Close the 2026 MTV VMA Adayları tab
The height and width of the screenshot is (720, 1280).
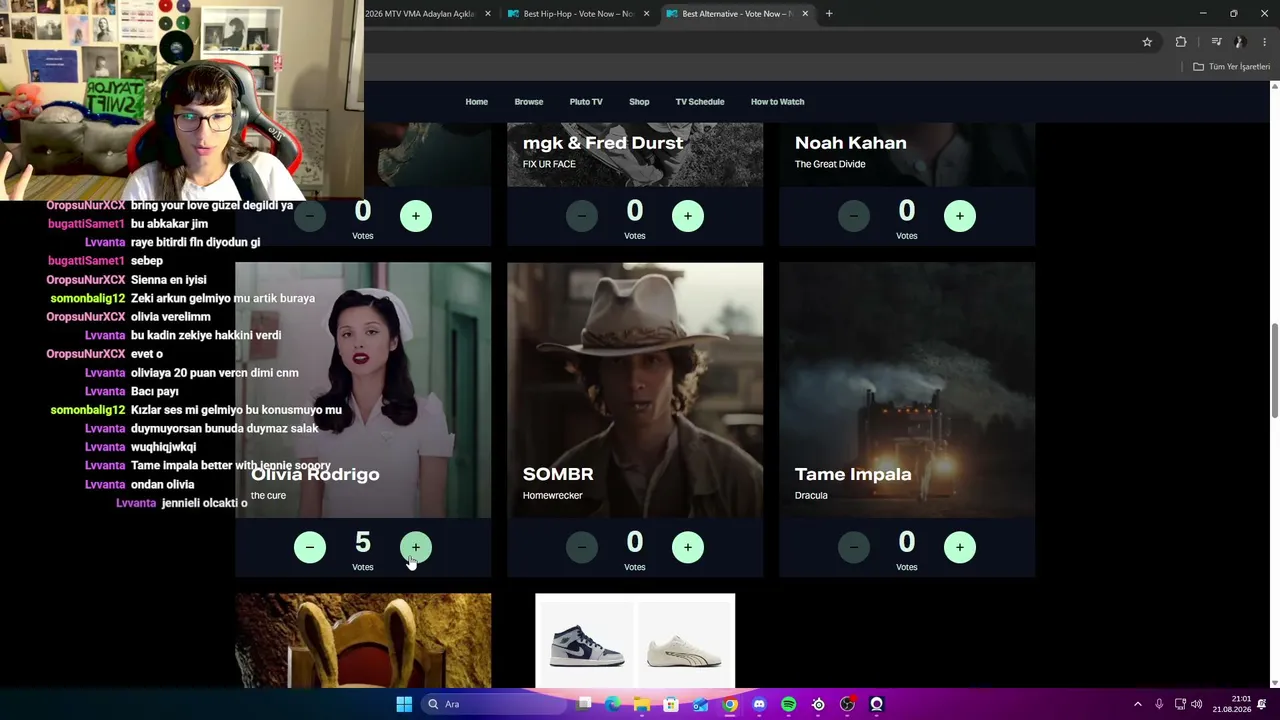[488, 14]
